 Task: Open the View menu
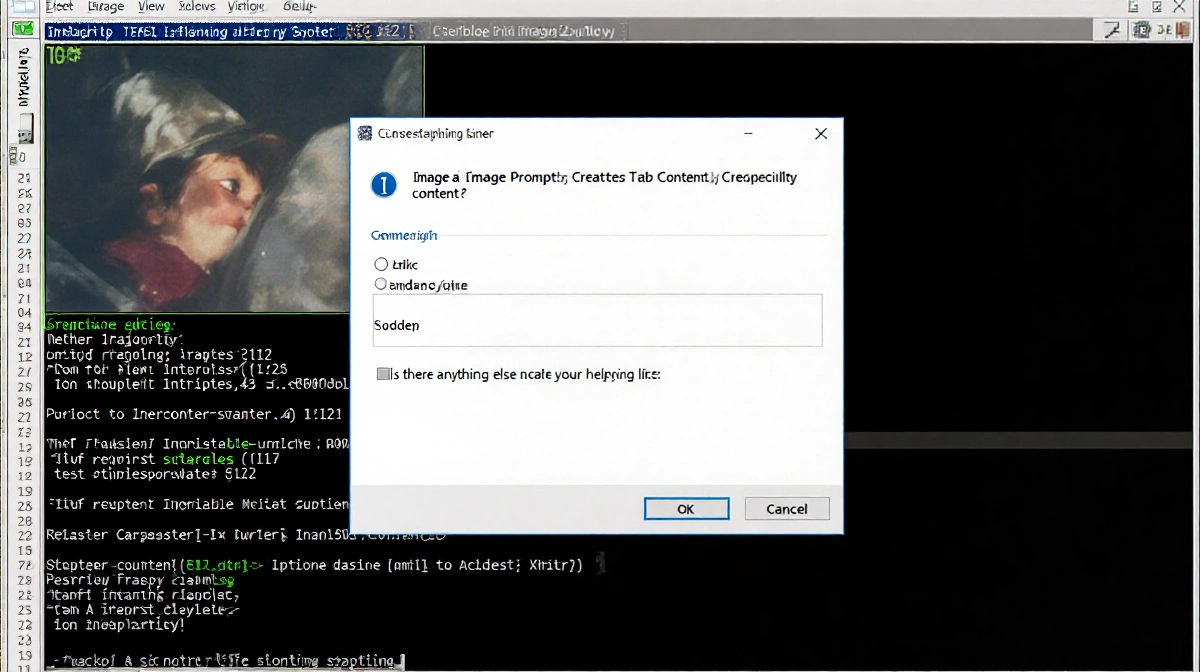coord(151,7)
